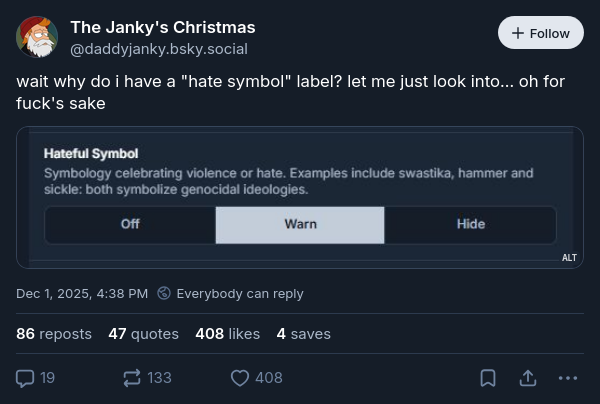Select the Hide label option
Image resolution: width=600 pixels, height=404 pixels.
(470, 224)
